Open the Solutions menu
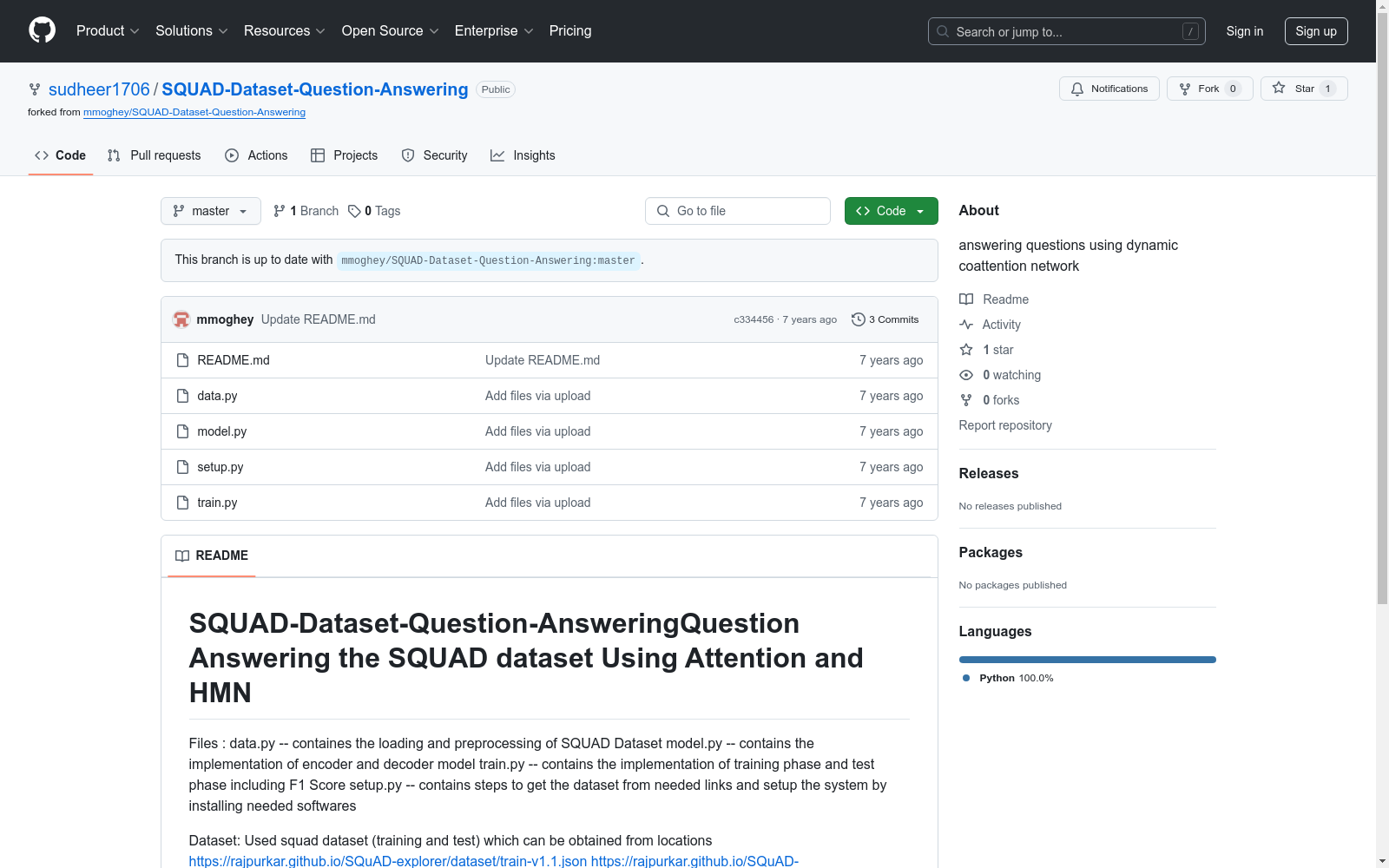 pyautogui.click(x=192, y=30)
